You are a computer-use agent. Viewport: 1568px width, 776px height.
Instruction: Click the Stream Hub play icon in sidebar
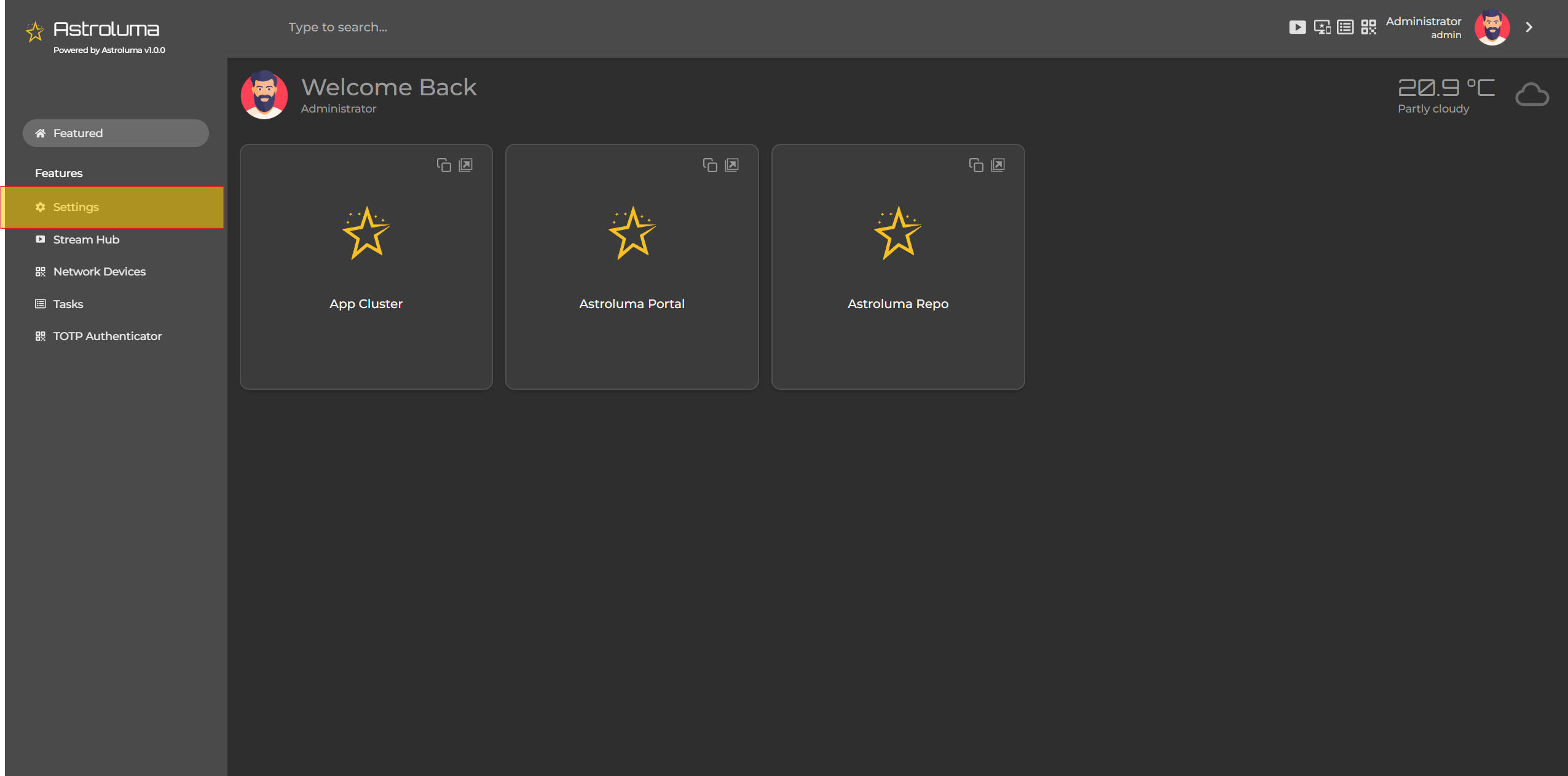40,239
